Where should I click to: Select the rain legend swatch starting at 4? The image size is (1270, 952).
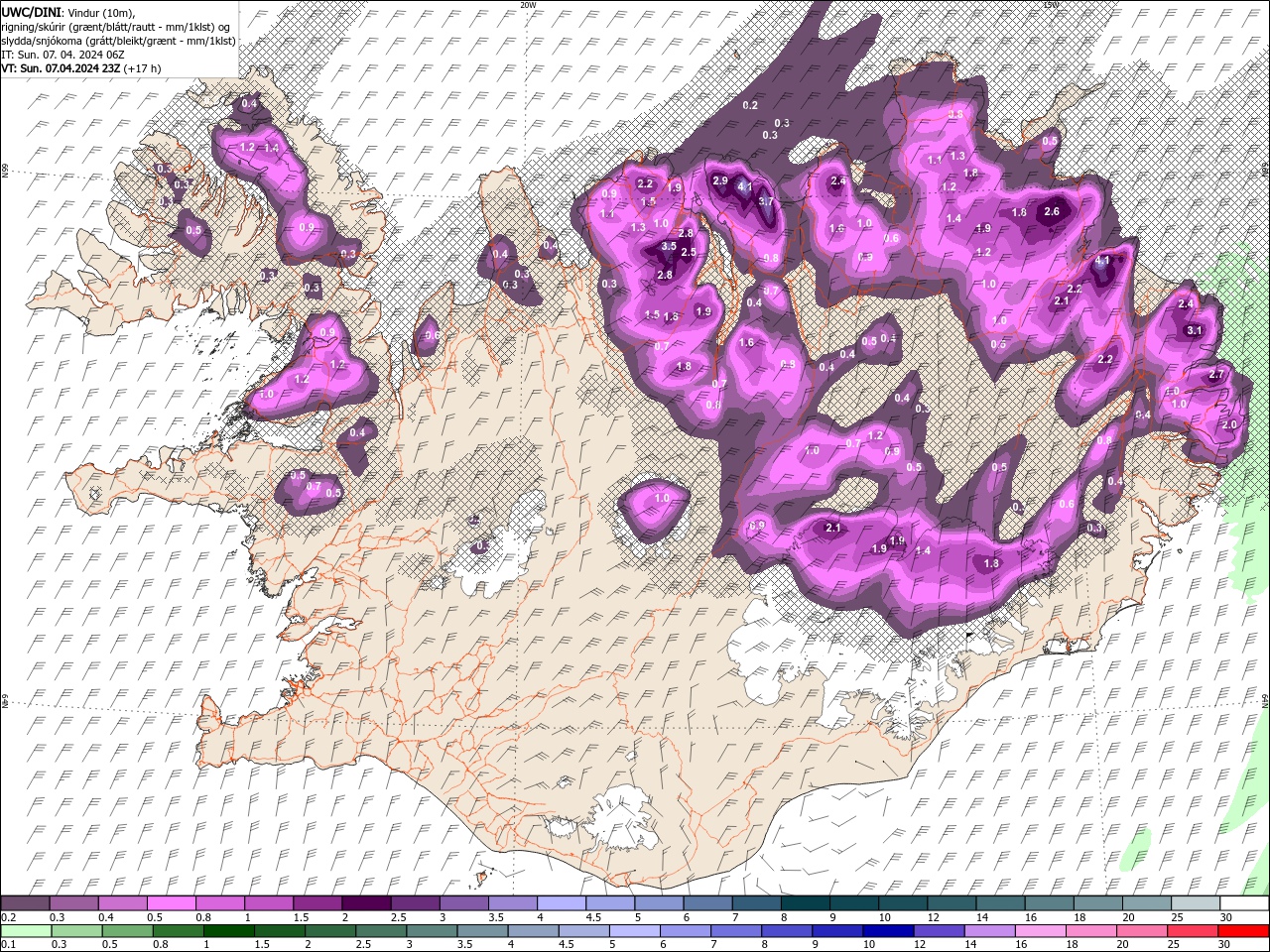point(533,931)
